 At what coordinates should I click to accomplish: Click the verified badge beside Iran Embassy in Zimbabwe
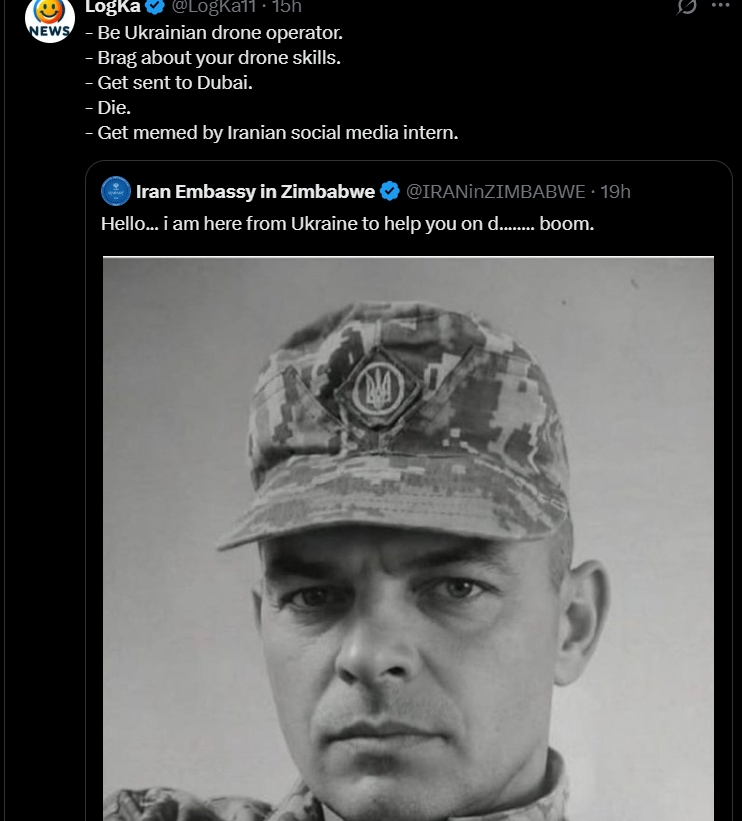pos(390,191)
